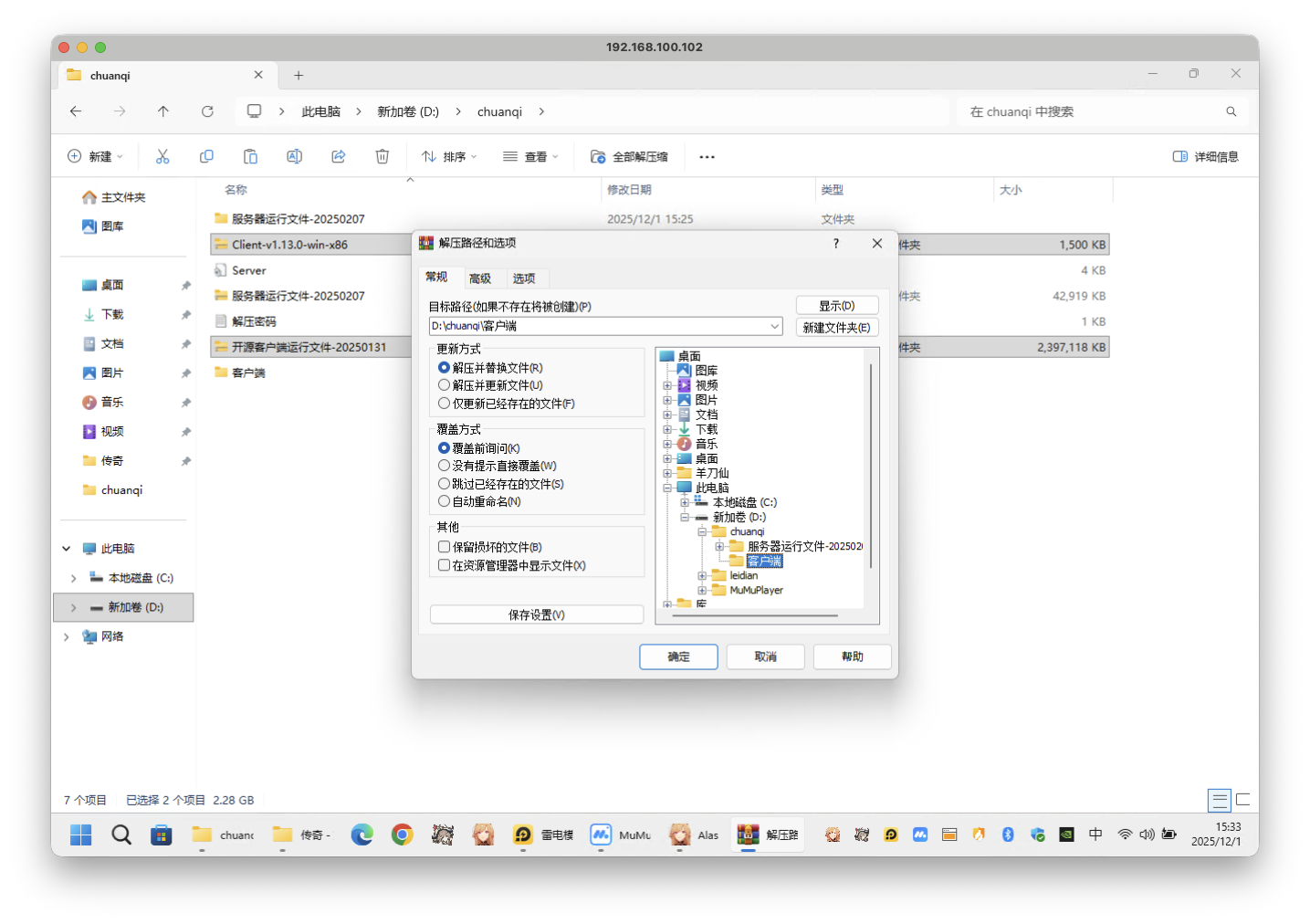Switch to the 高级 tab
This screenshot has height=924, width=1310.
coord(481,278)
